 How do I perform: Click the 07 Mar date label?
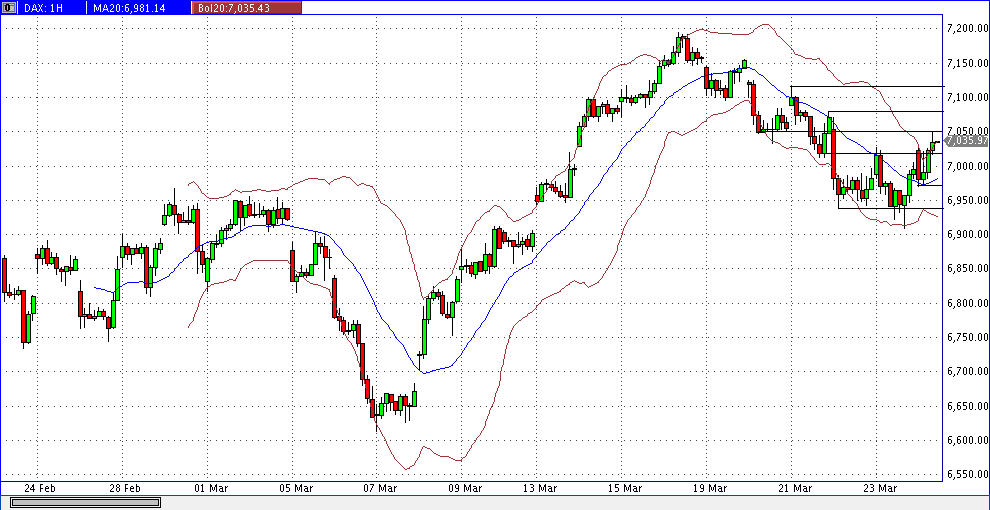click(x=379, y=488)
